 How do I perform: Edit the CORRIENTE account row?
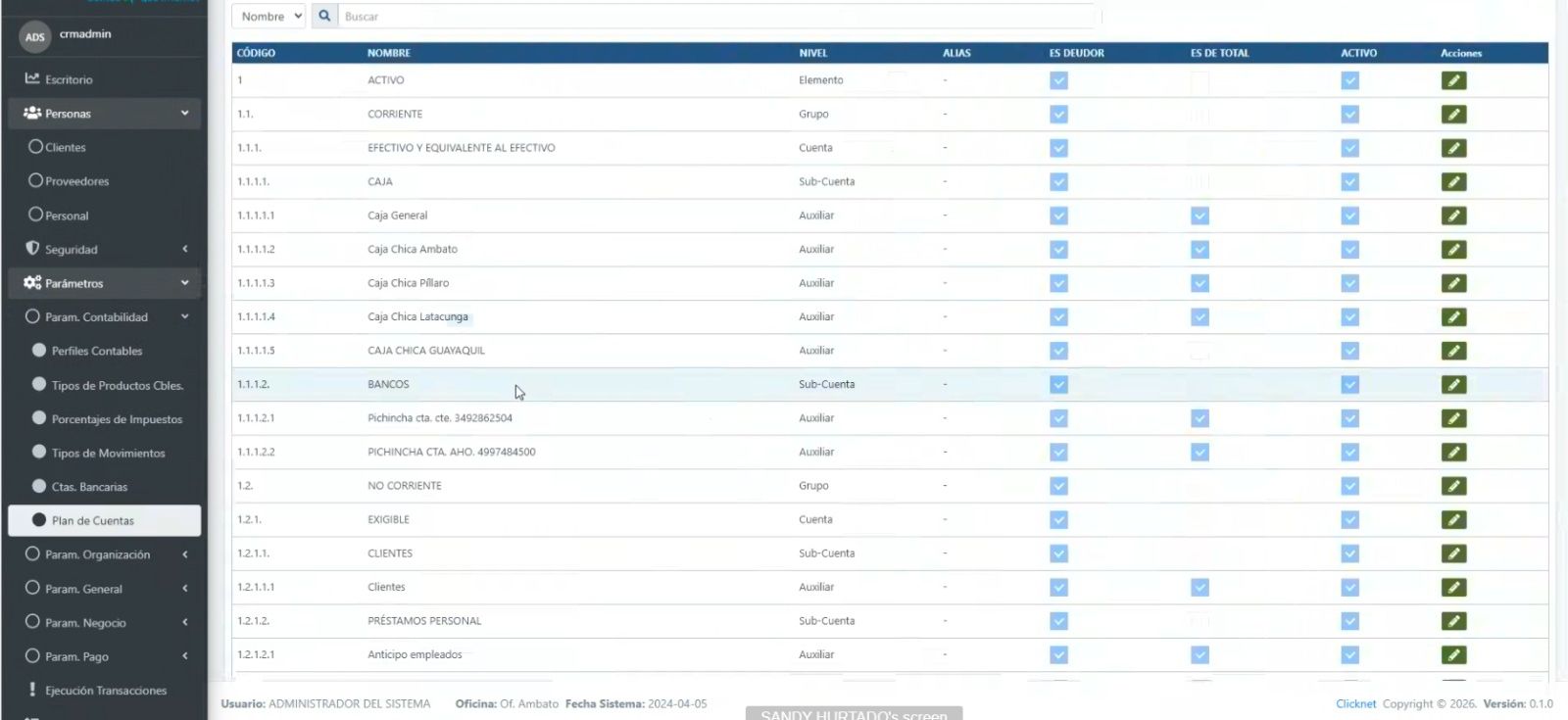pyautogui.click(x=1453, y=115)
